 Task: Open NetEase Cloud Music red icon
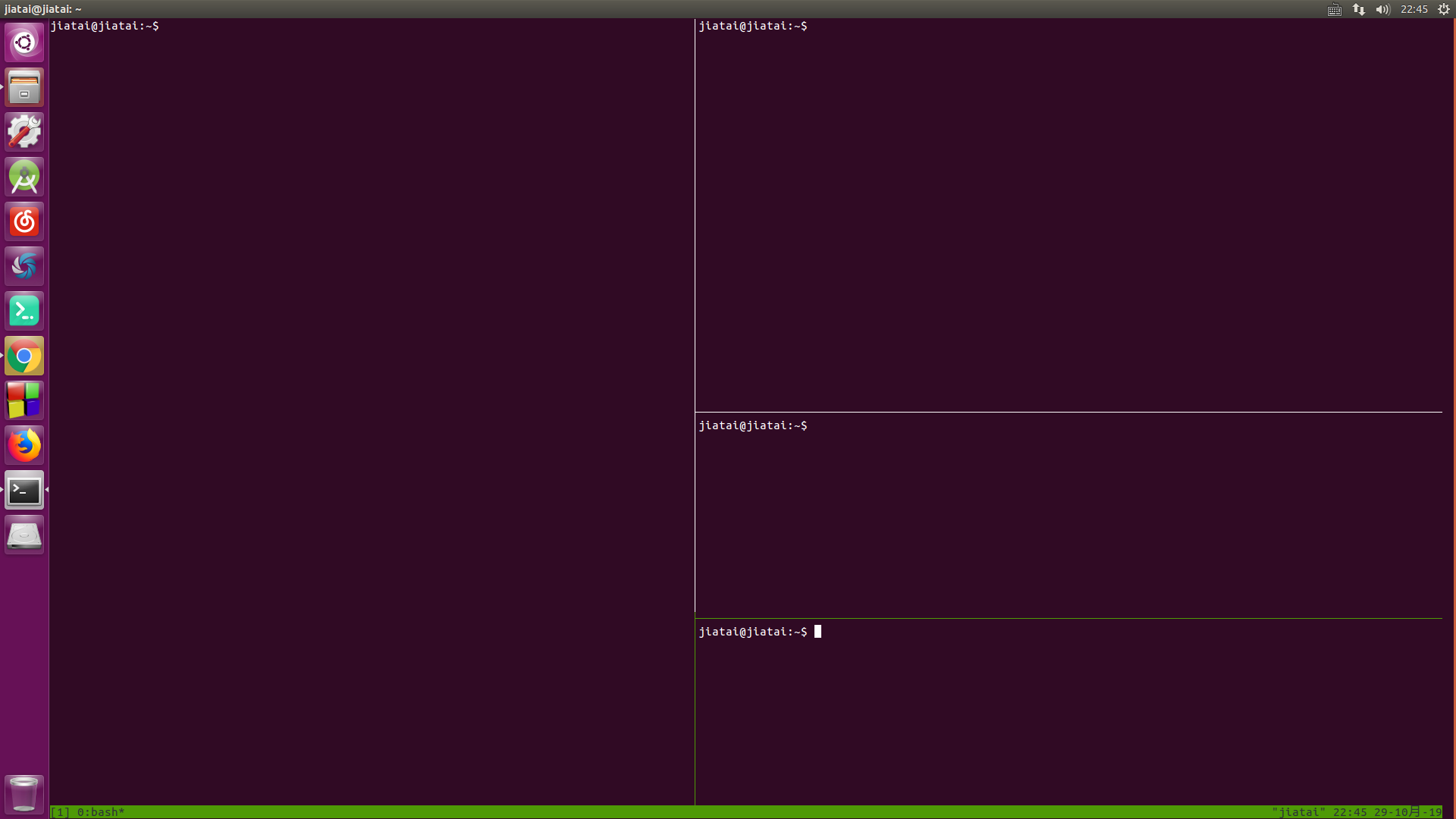(24, 221)
